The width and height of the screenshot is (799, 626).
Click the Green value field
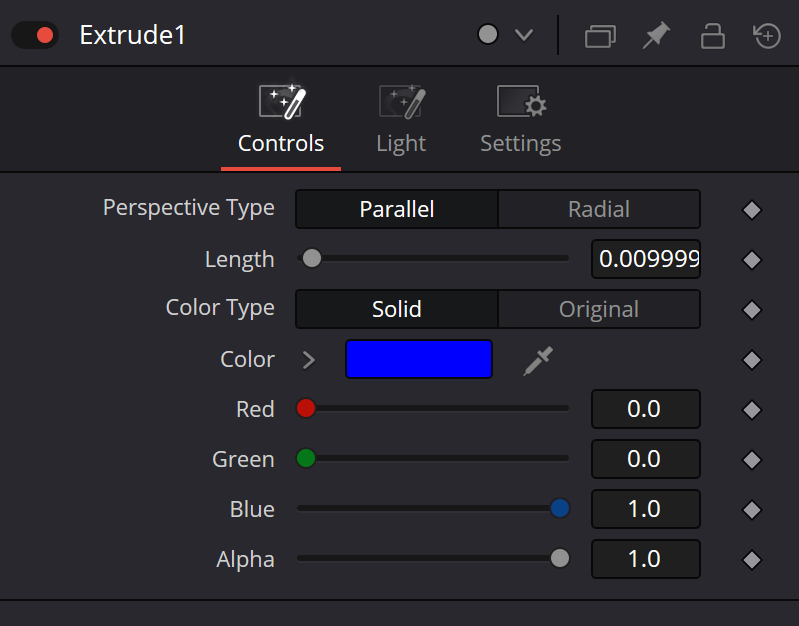click(x=646, y=459)
